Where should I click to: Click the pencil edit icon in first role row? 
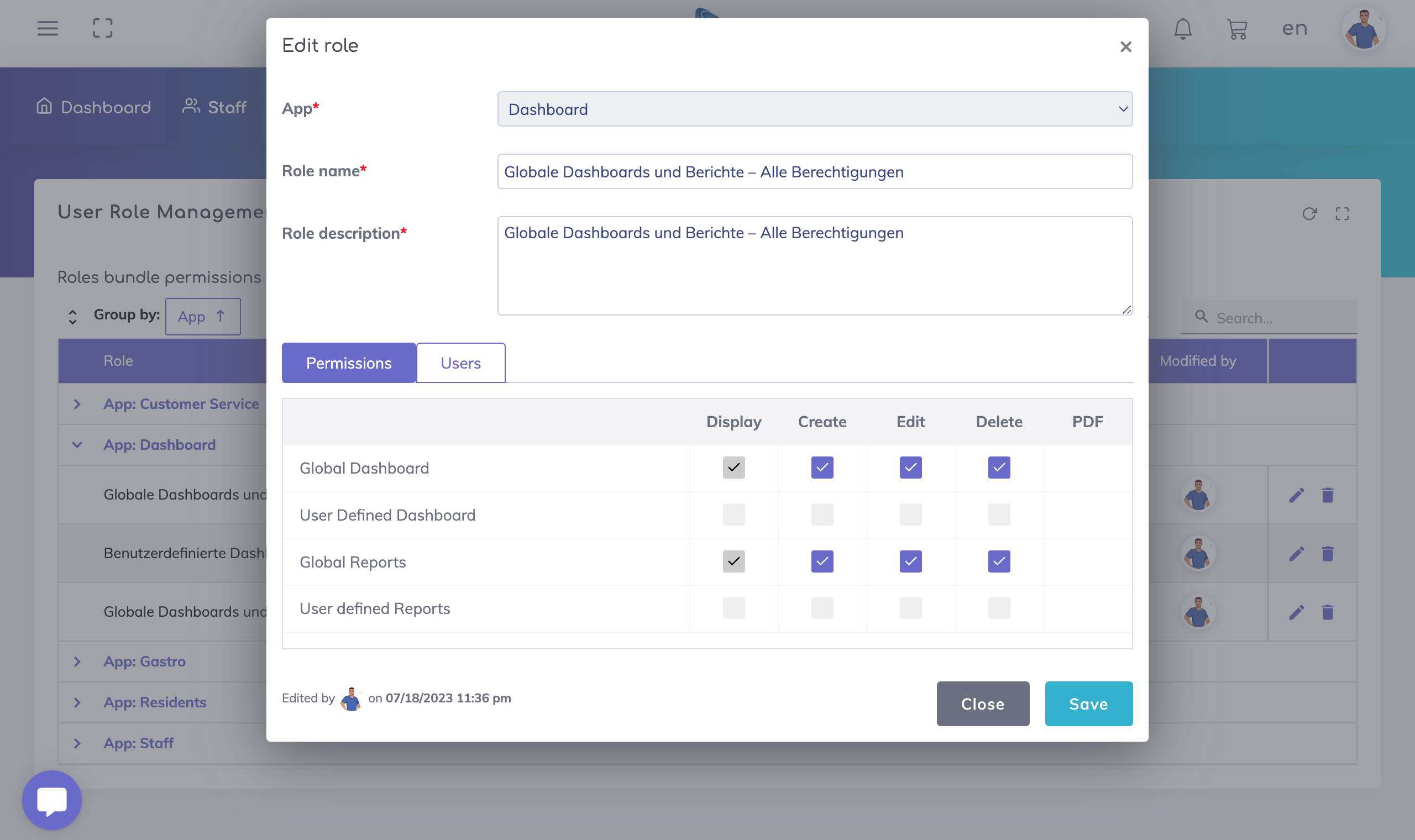[1296, 495]
